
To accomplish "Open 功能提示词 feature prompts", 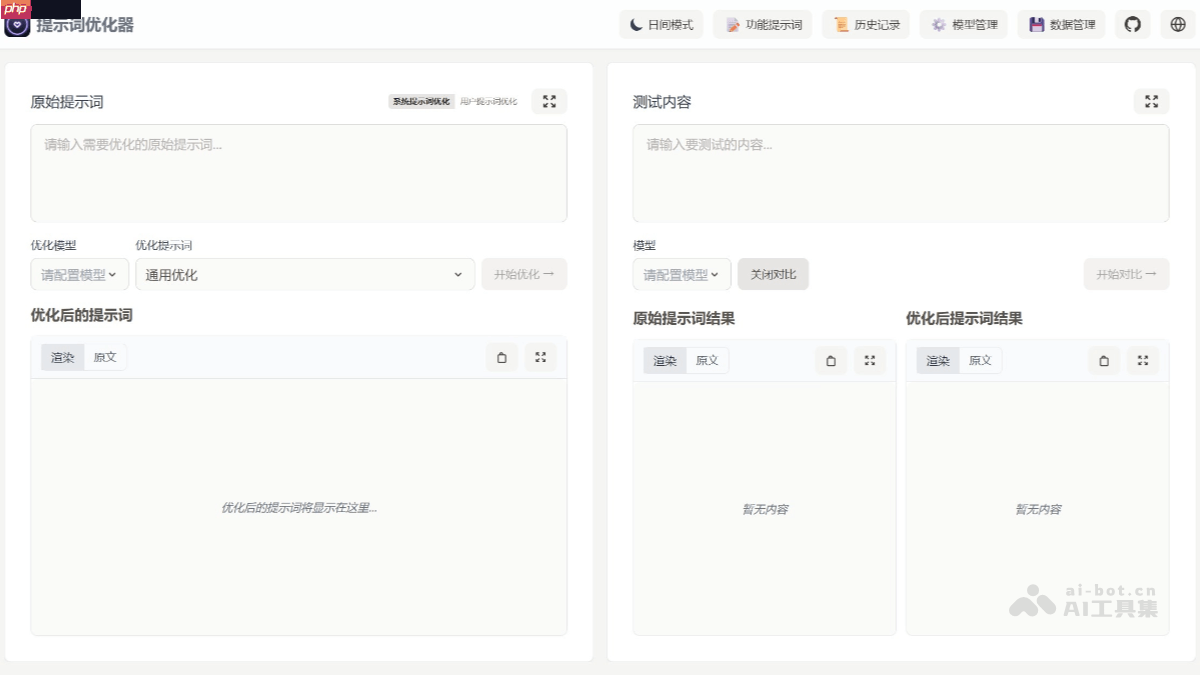I will (764, 23).
